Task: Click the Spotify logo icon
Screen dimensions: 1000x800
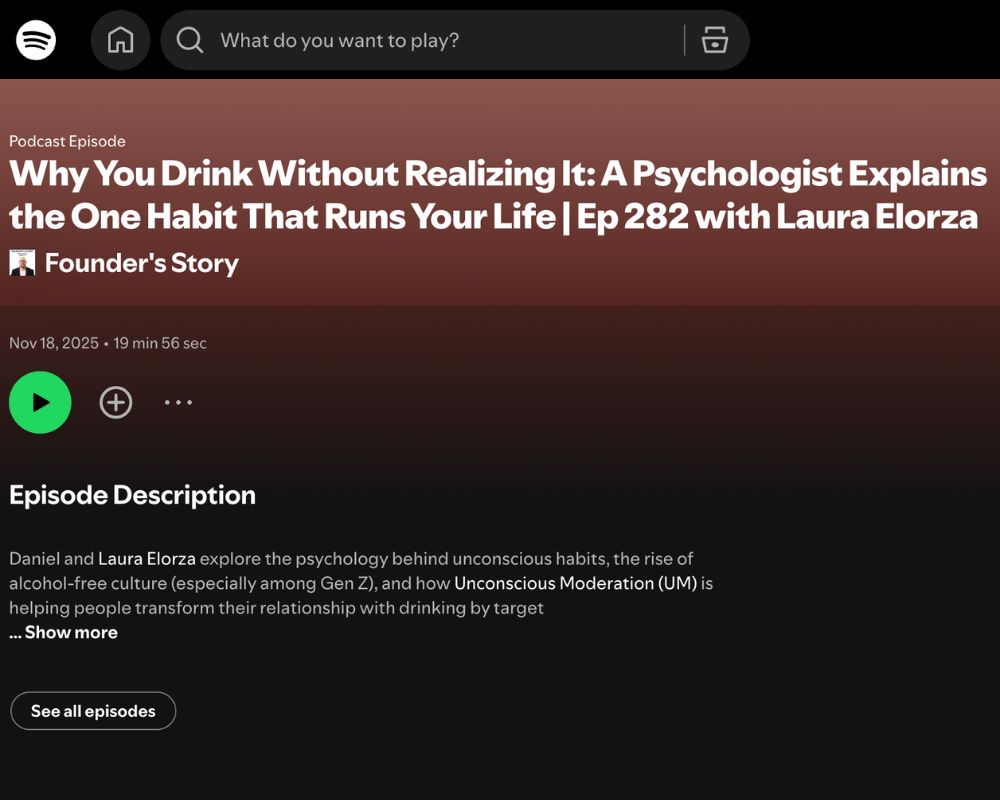Action: [36, 40]
